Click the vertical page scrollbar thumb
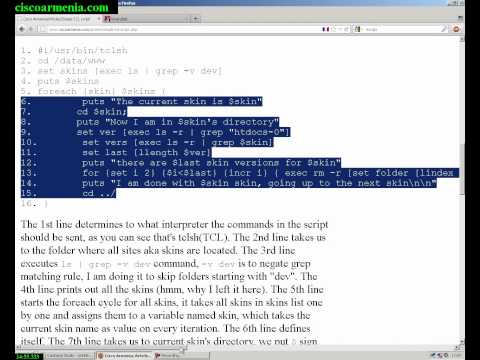The height and width of the screenshot is (360, 480). tap(462, 169)
